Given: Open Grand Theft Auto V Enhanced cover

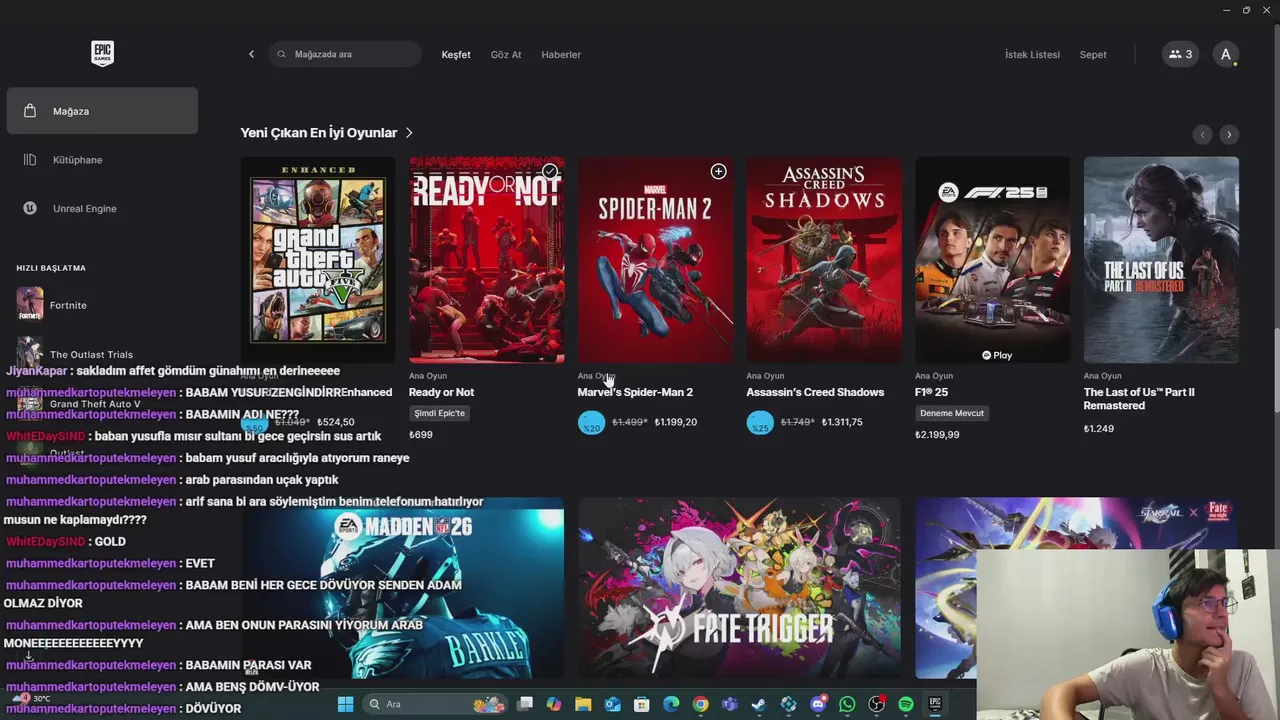Looking at the screenshot, I should point(318,260).
